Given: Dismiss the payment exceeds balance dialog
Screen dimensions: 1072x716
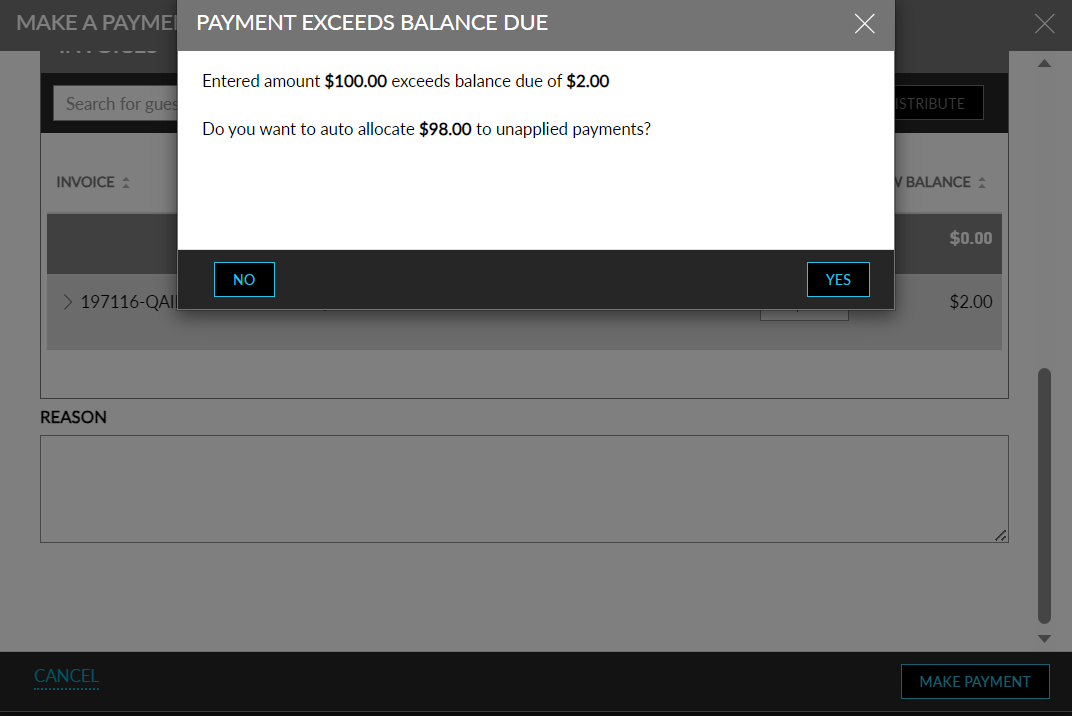Looking at the screenshot, I should (x=864, y=23).
